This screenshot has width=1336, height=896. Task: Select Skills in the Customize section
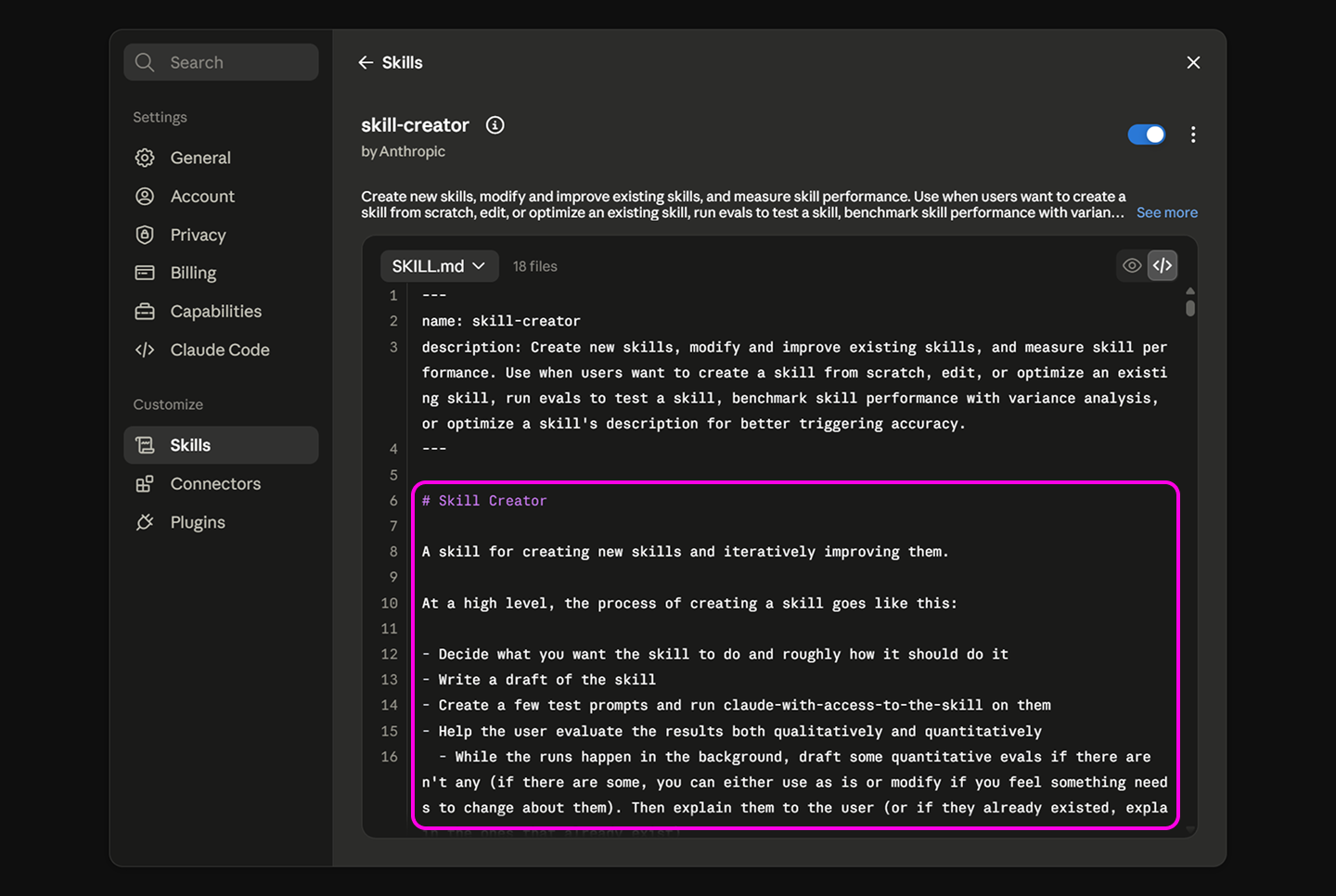[221, 445]
